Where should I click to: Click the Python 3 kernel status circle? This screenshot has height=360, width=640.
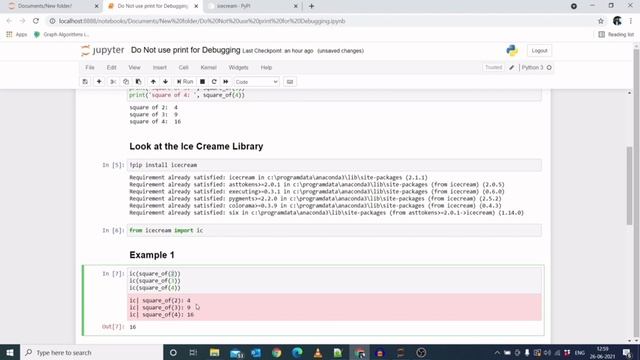549,68
